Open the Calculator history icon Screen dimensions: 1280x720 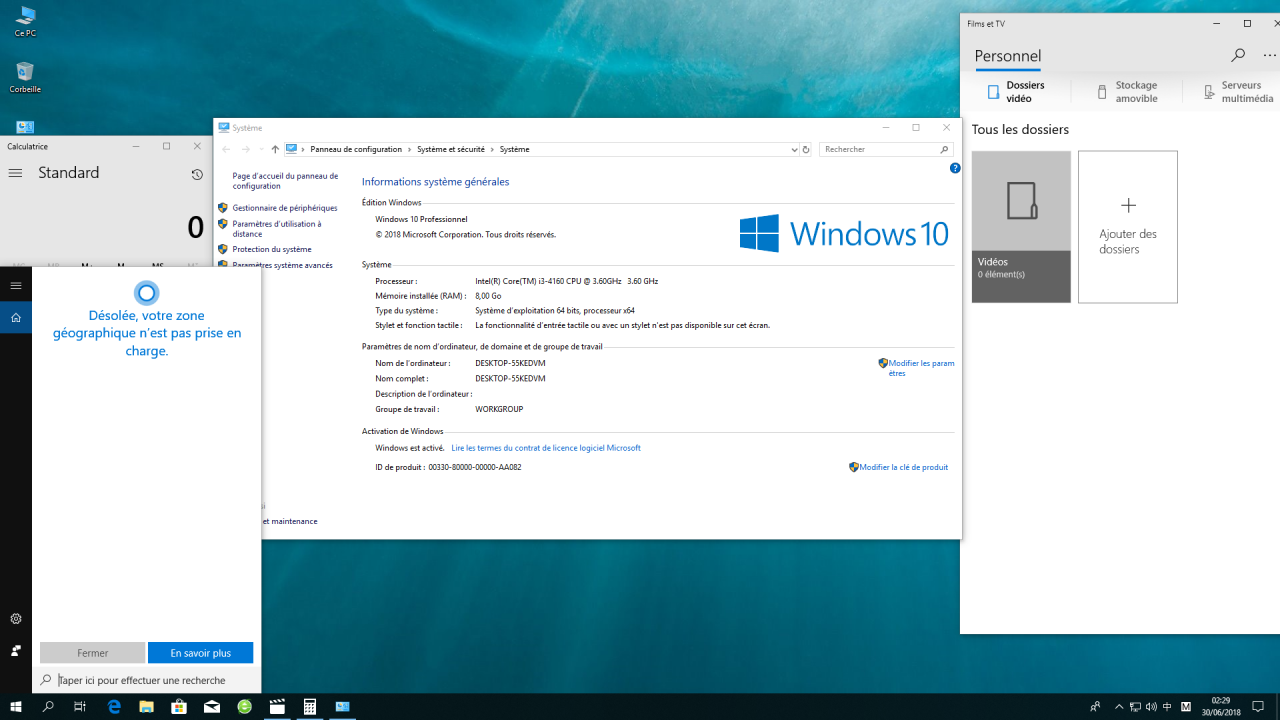(x=197, y=174)
